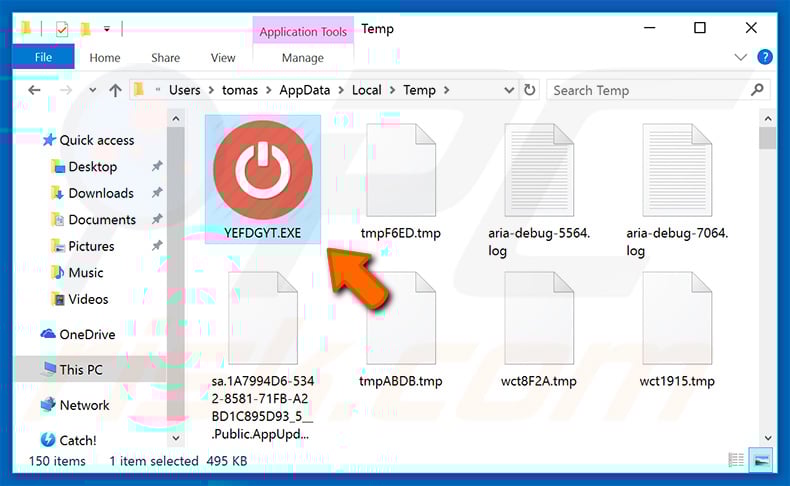Click the file list scrollbar thumb
Viewport: 790px width, 486px height.
768,138
